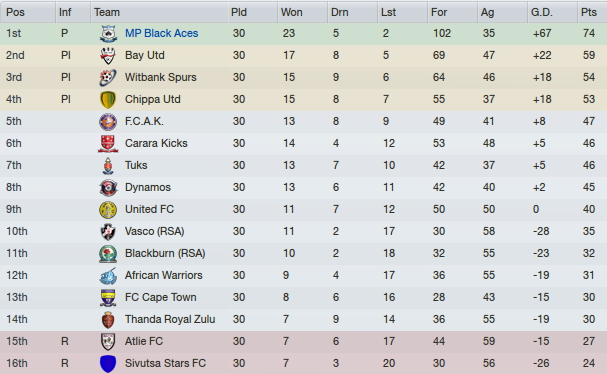607x374 pixels.
Task: Click the United FC yellow round badge
Action: (108, 209)
